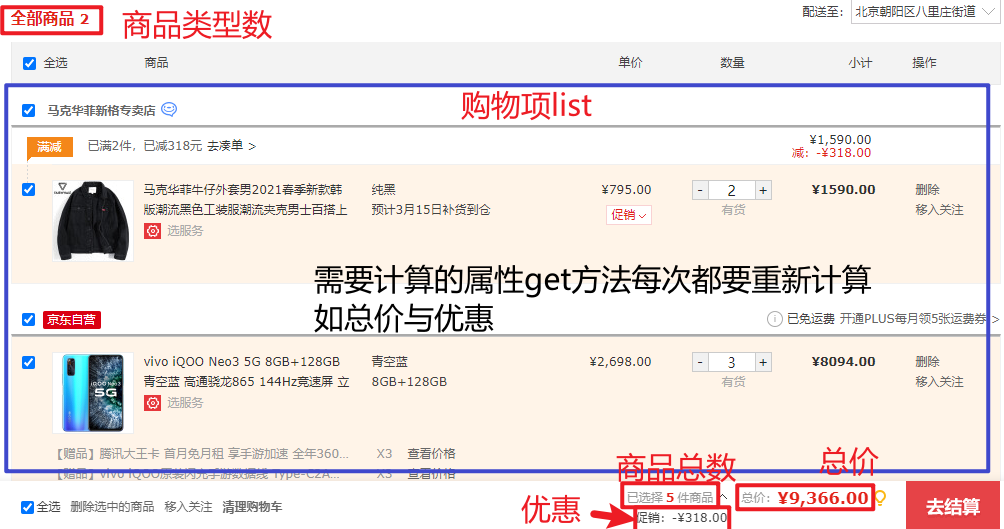Click the lightbulb icon beside total price
1004x529 pixels.
coord(881,498)
